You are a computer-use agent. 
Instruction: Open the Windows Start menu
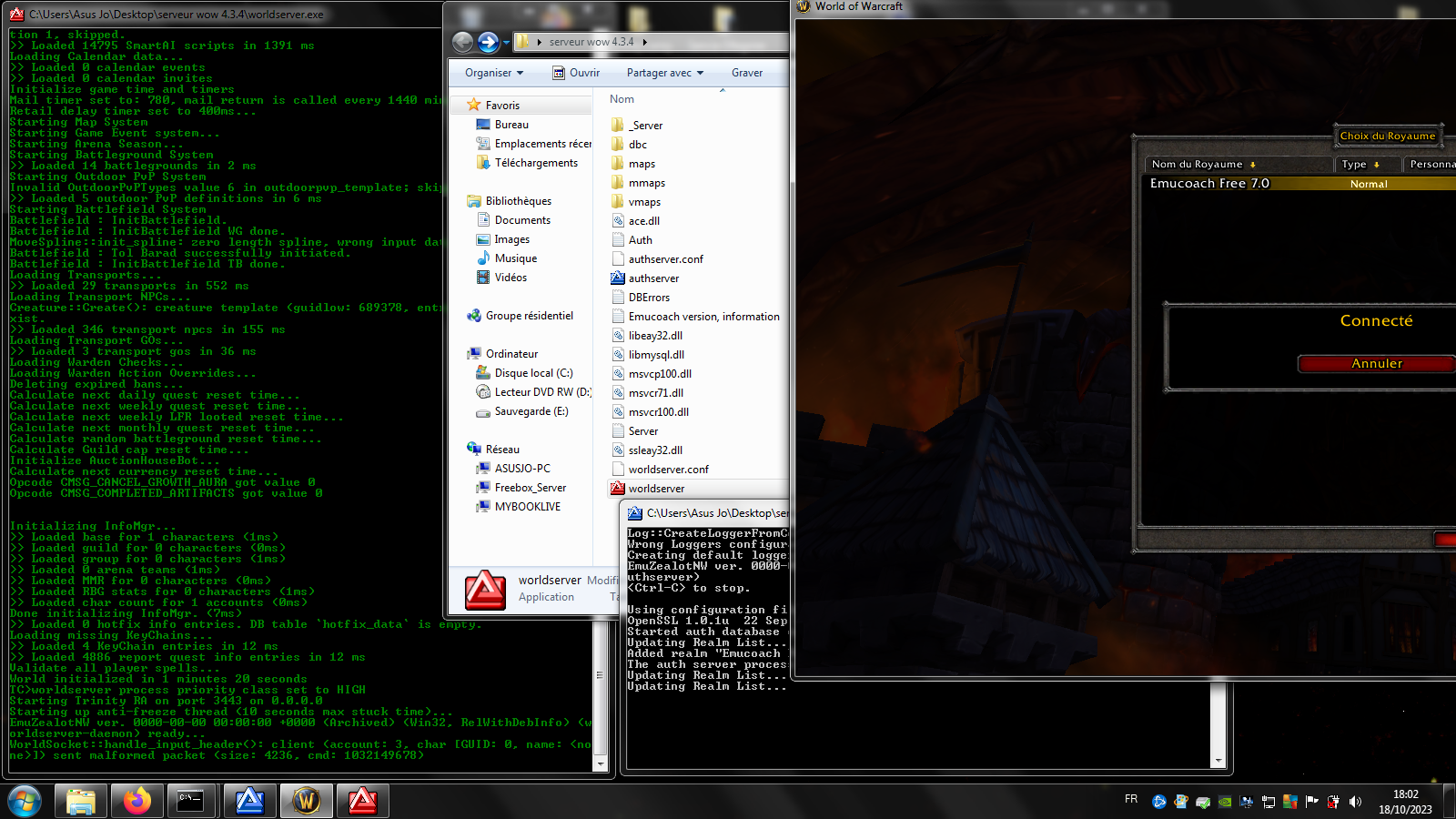[25, 801]
